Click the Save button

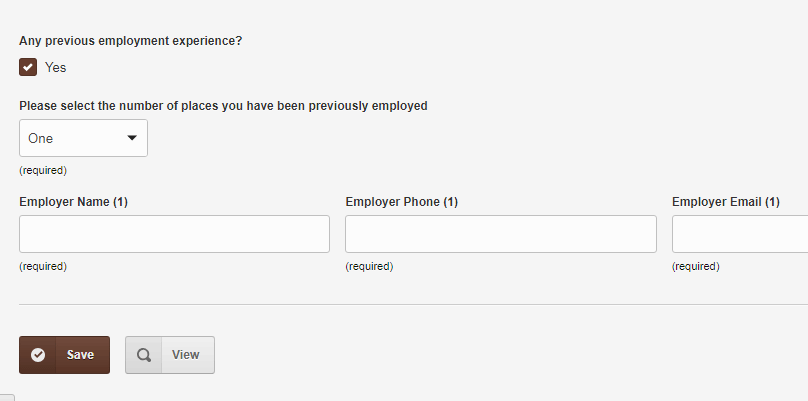64,355
